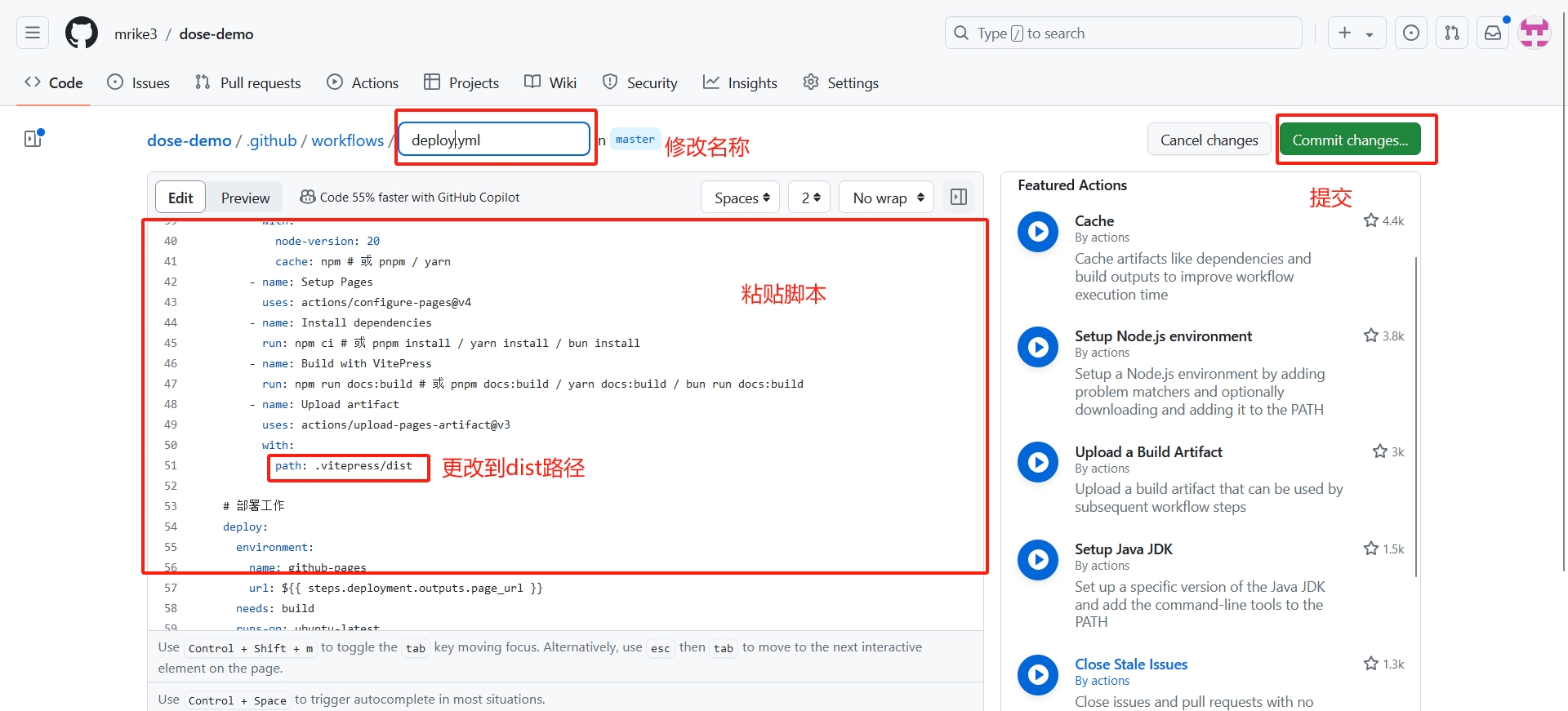This screenshot has width=1568, height=711.
Task: Open the notifications inbox icon
Action: (x=1492, y=33)
